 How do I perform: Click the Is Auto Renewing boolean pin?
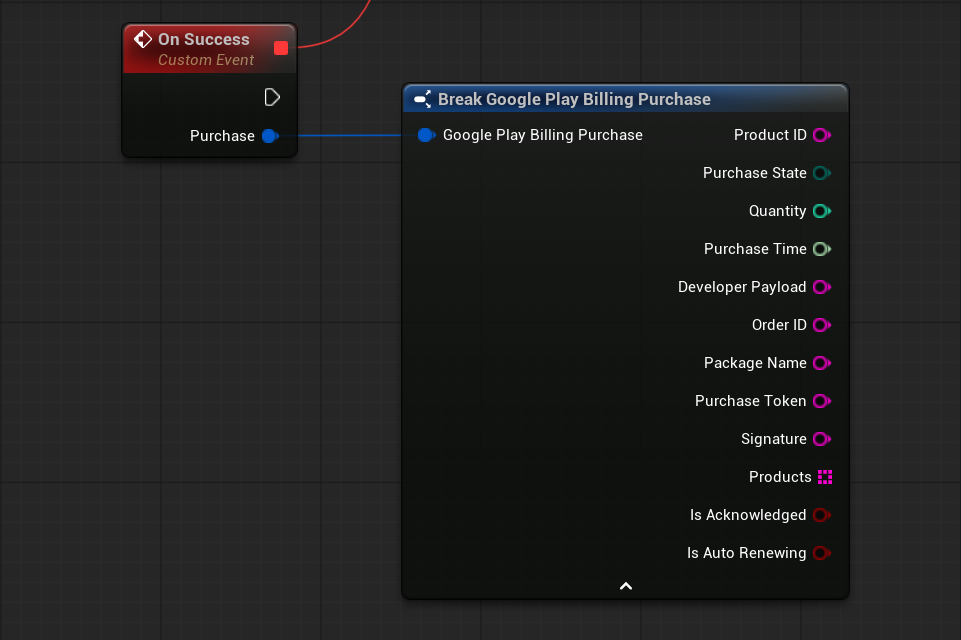coord(822,553)
